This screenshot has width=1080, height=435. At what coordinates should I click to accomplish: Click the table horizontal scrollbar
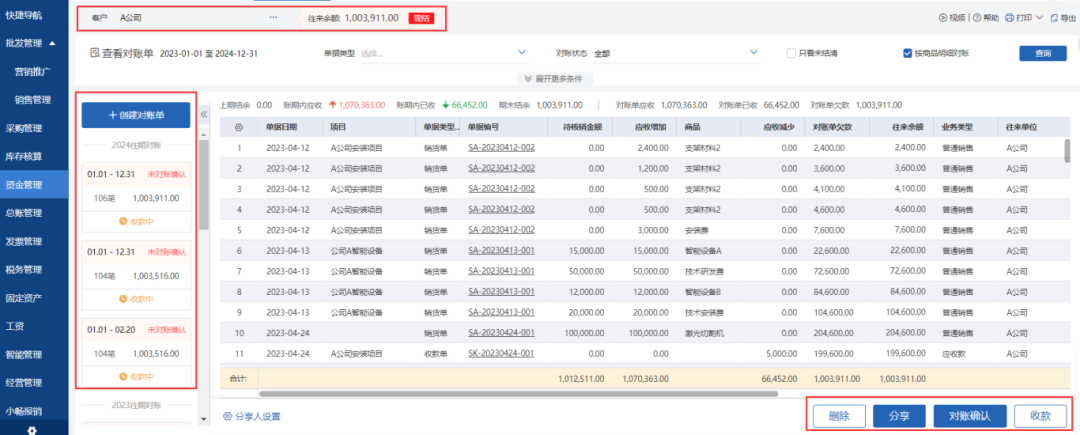[x=518, y=394]
